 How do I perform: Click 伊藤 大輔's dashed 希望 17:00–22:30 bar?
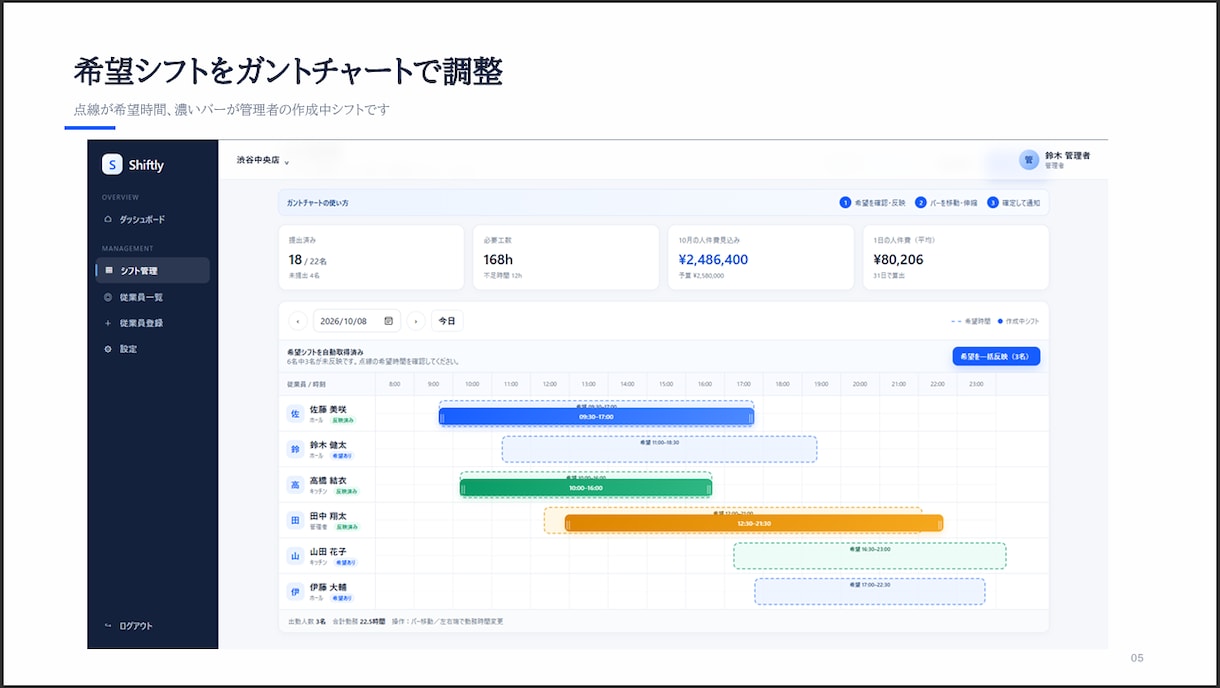coord(869,591)
